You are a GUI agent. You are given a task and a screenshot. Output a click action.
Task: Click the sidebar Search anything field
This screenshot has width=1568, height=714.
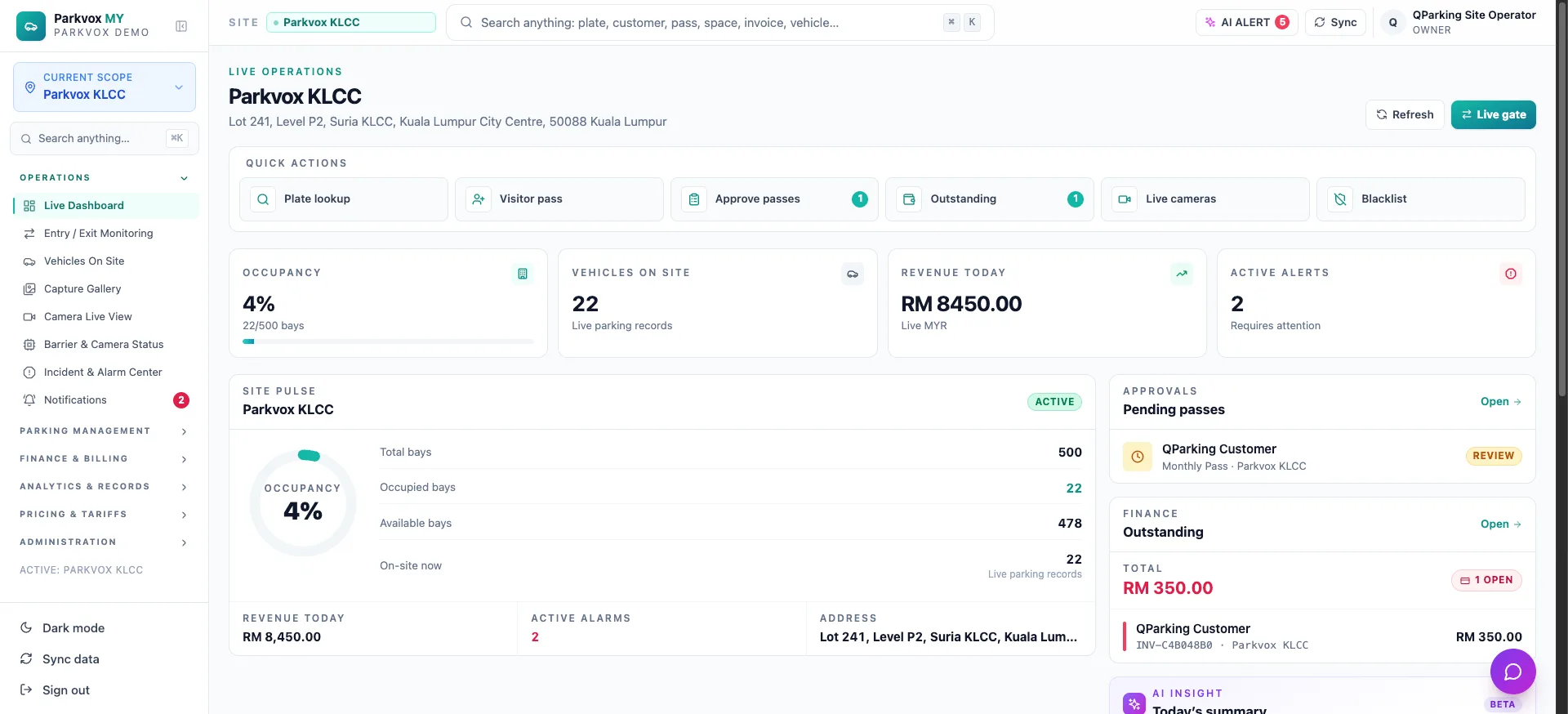click(105, 139)
